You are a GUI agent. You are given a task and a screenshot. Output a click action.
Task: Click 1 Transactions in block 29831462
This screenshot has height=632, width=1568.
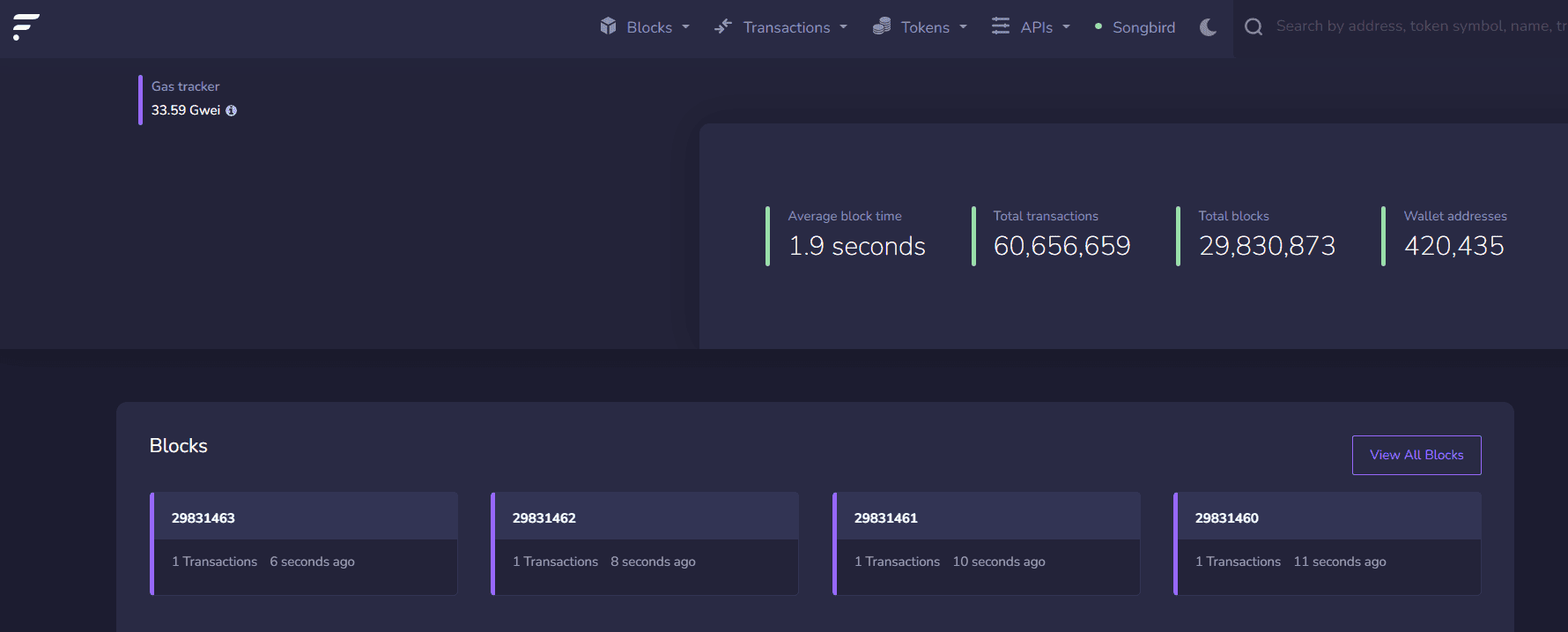click(555, 561)
